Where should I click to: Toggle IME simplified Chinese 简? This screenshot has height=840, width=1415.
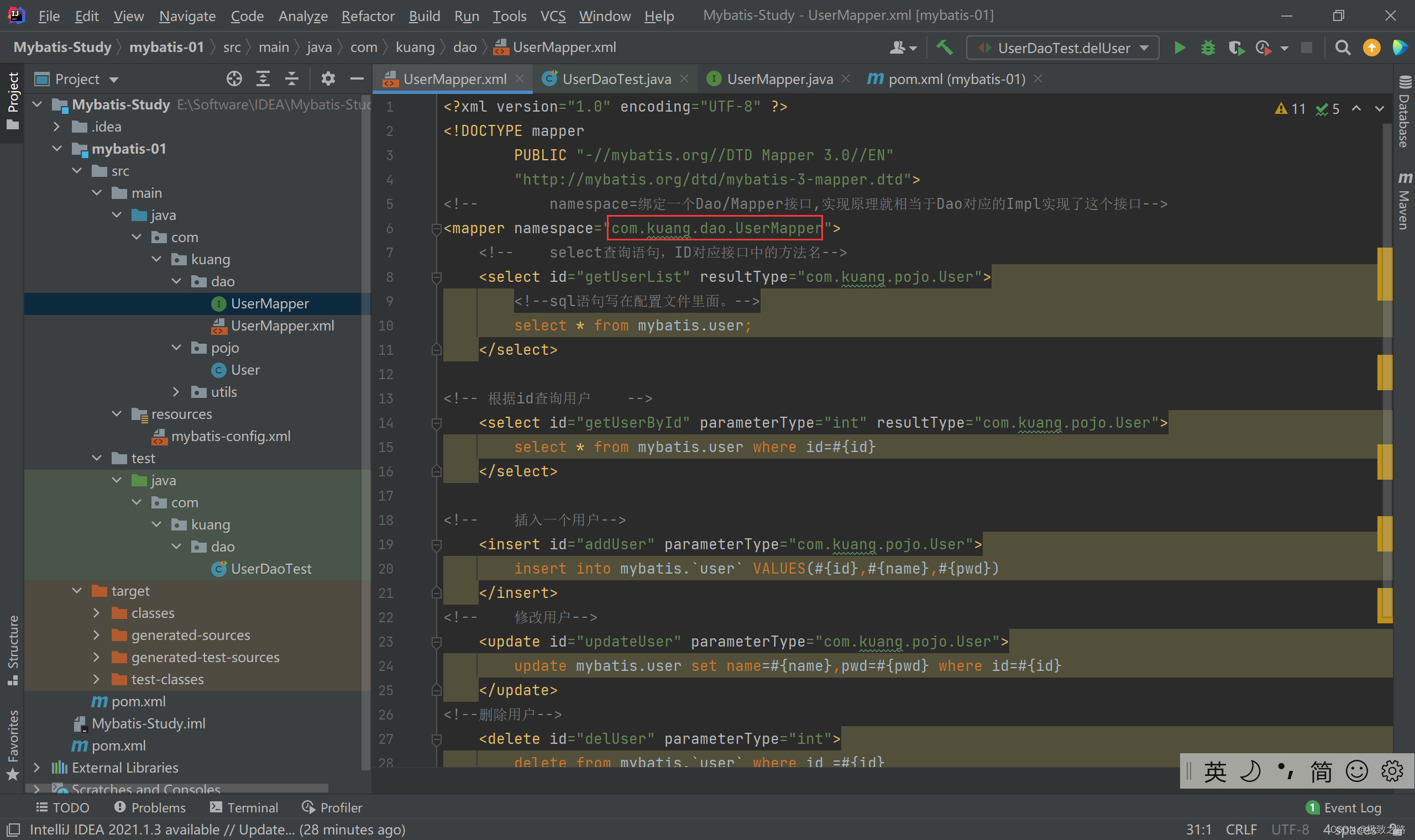(x=1321, y=771)
